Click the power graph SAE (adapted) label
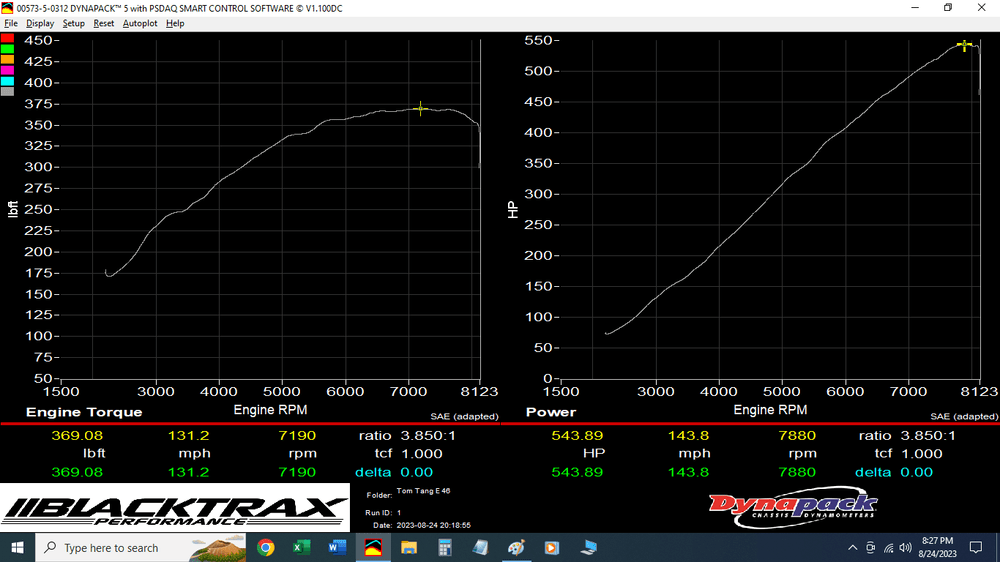The width and height of the screenshot is (1000, 562). click(964, 417)
